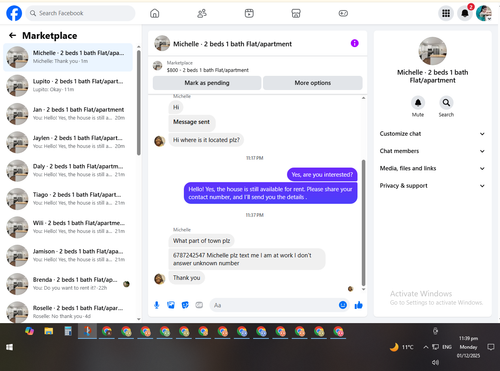Open Lupito conversation in the list
The height and width of the screenshot is (371, 500).
pos(68,85)
